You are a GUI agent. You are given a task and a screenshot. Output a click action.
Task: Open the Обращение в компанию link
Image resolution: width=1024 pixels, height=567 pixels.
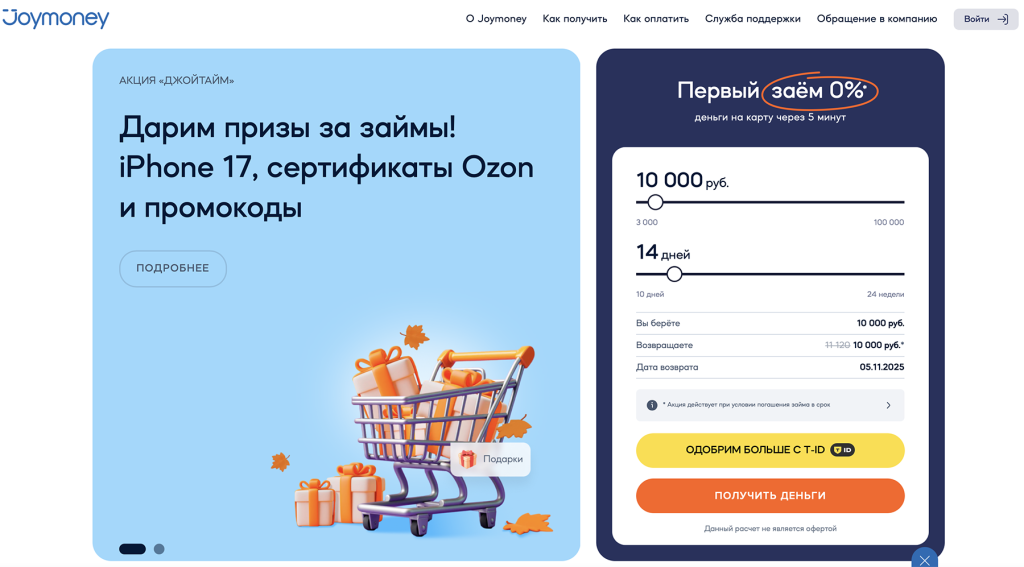point(877,19)
